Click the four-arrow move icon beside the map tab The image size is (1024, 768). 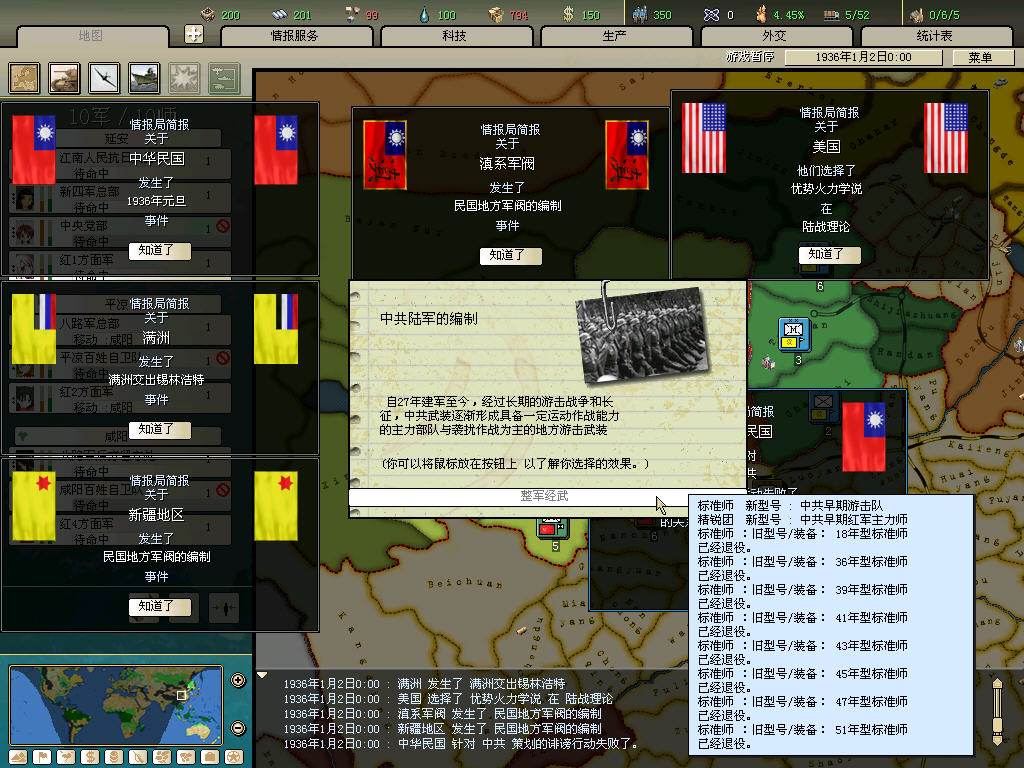(194, 34)
